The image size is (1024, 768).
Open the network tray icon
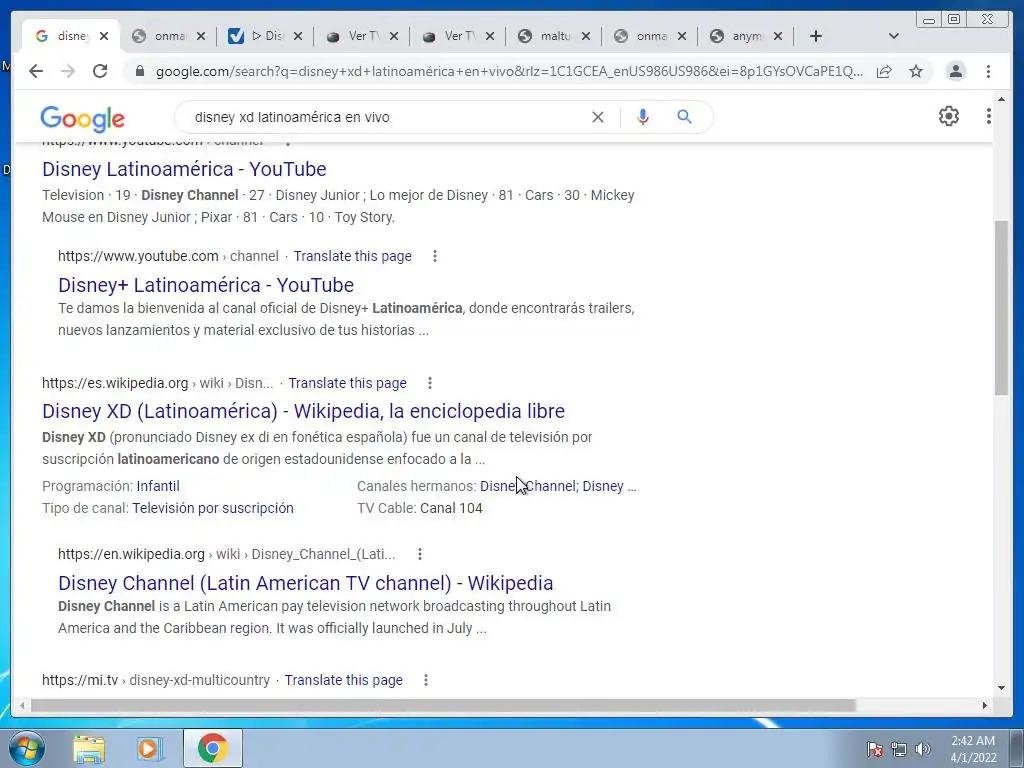(899, 749)
